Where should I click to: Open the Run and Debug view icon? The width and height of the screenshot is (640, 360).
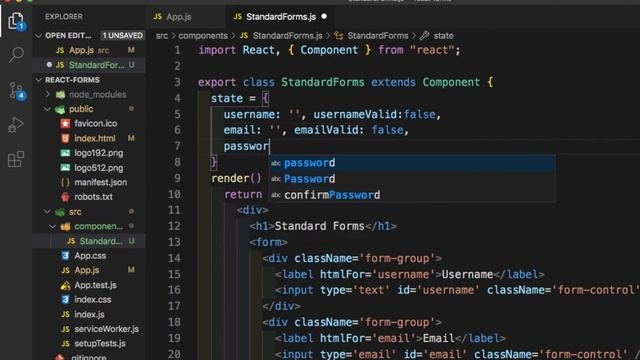pyautogui.click(x=16, y=125)
